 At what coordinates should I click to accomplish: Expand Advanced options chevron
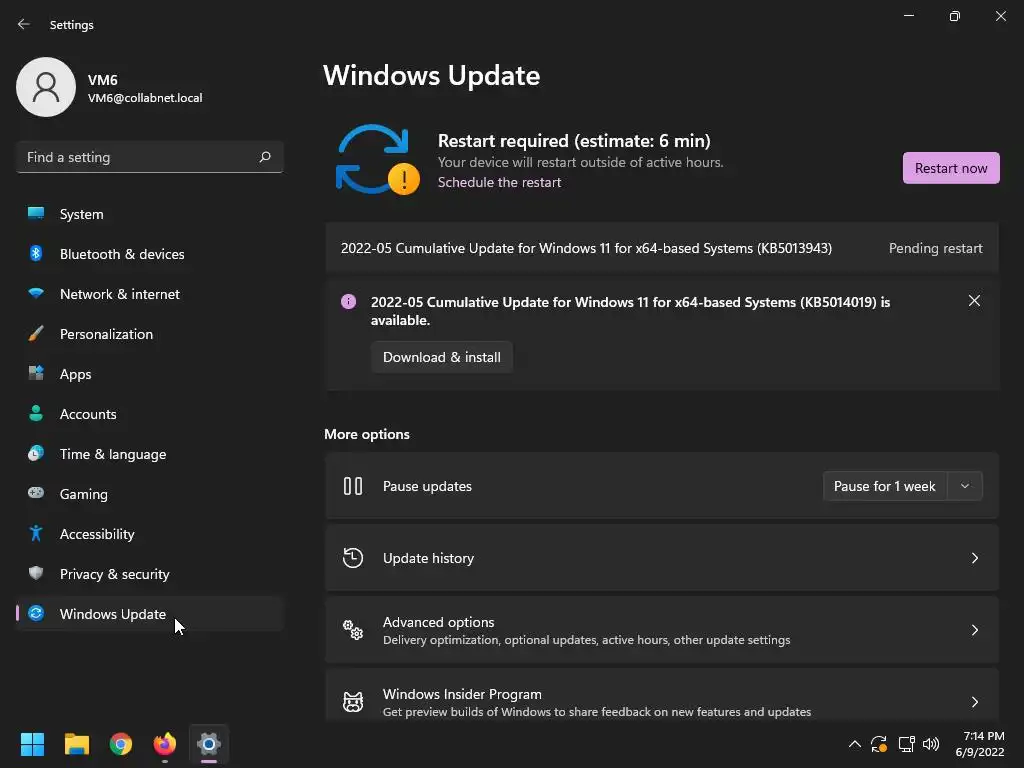(974, 630)
